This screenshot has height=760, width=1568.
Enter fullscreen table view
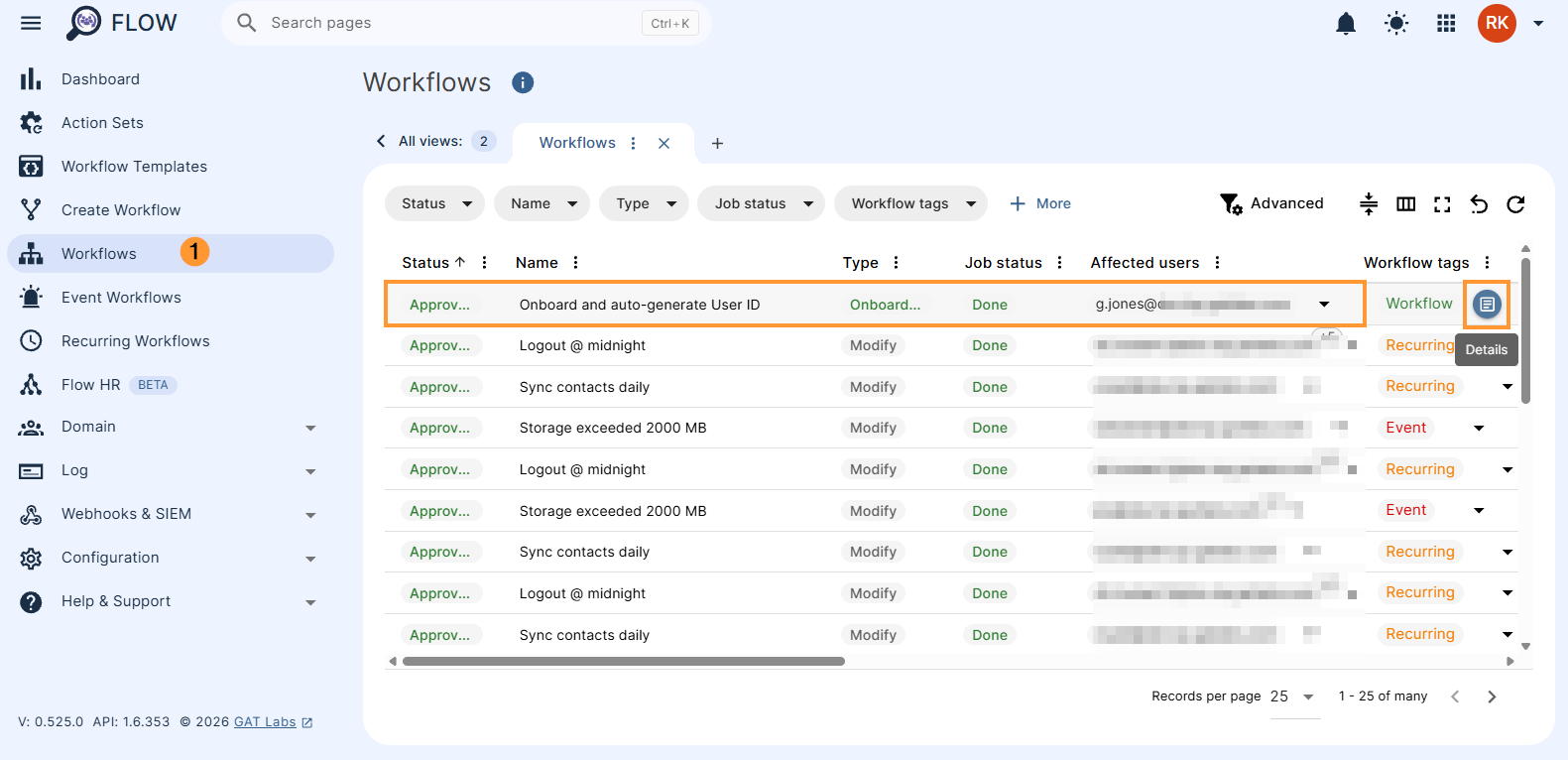1442,204
